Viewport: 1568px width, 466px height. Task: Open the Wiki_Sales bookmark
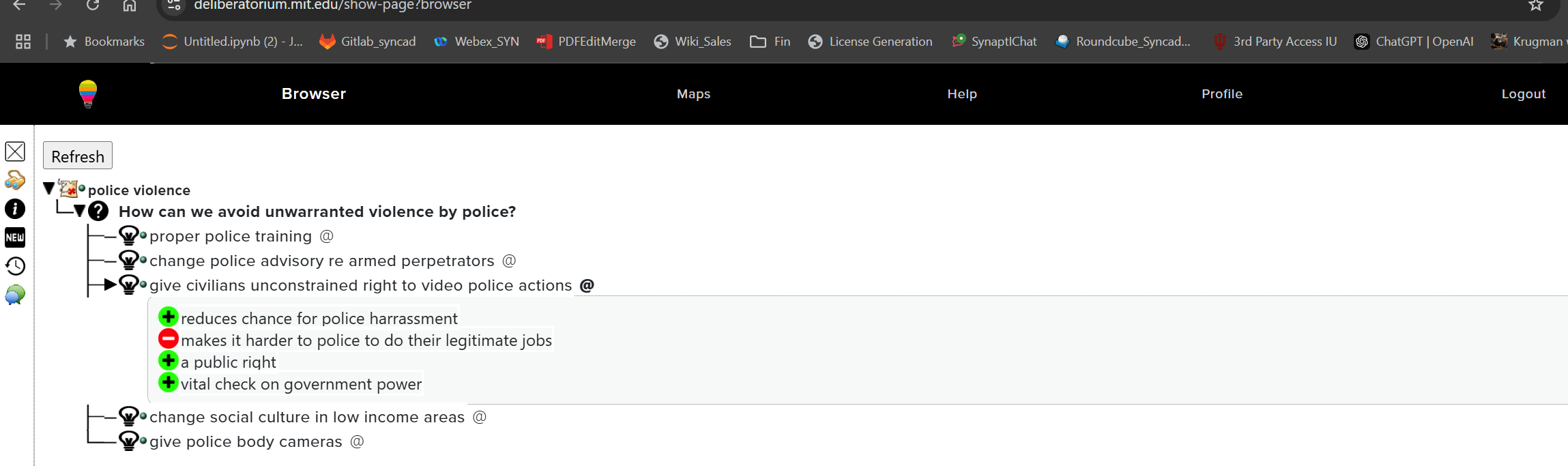693,42
